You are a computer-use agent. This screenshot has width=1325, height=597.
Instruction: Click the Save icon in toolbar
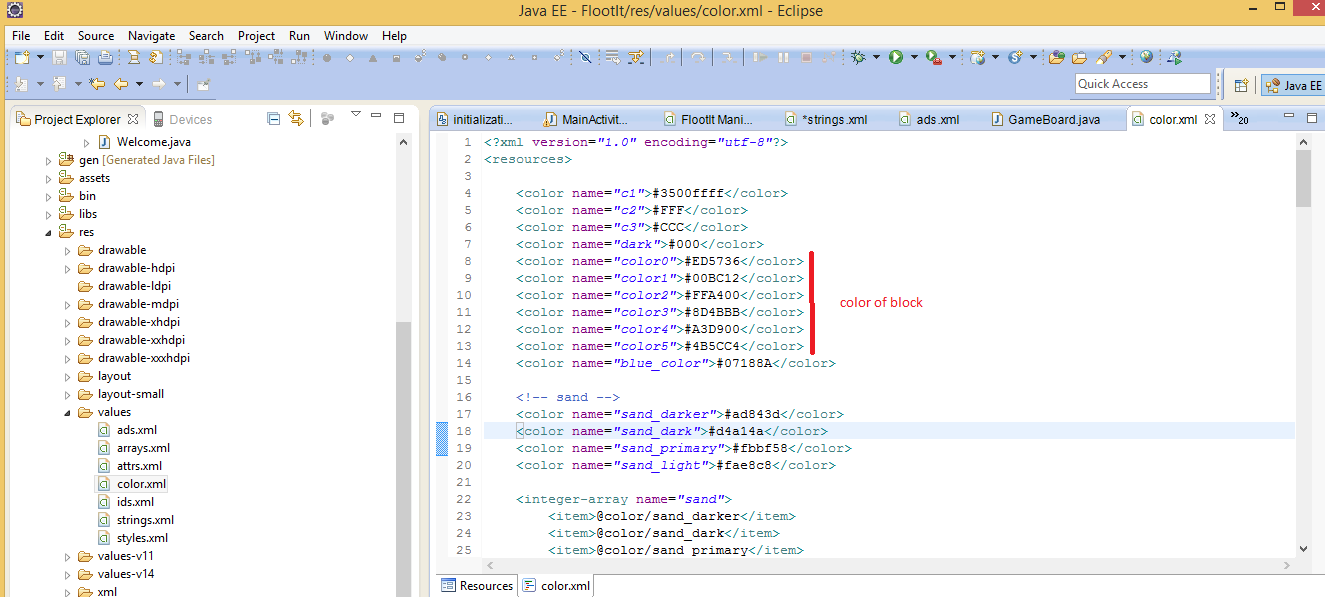point(60,58)
